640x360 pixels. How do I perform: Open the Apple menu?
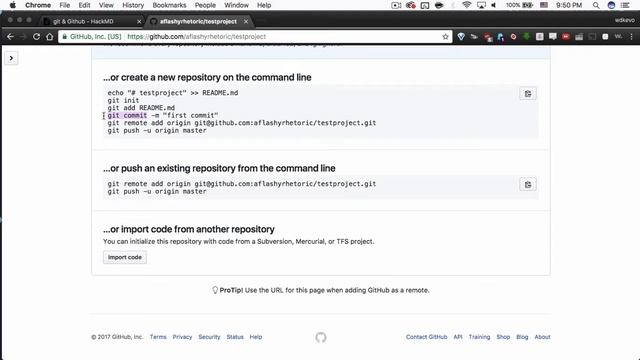click(13, 5)
